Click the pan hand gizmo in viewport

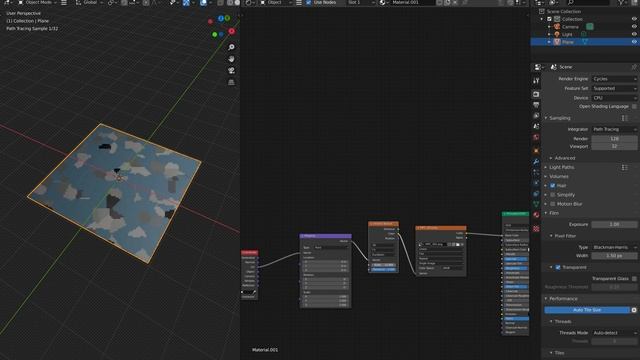[x=231, y=59]
